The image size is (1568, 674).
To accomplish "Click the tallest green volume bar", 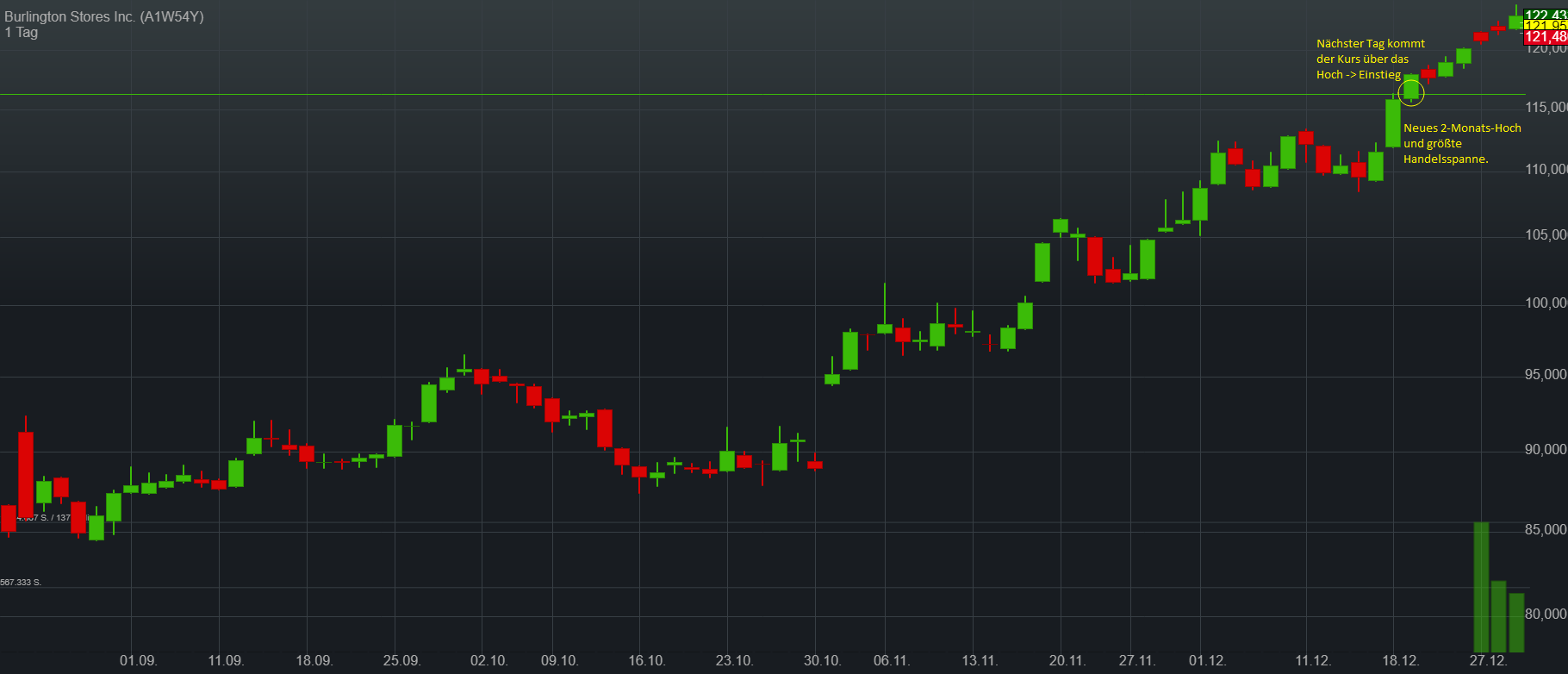I will tap(1481, 586).
